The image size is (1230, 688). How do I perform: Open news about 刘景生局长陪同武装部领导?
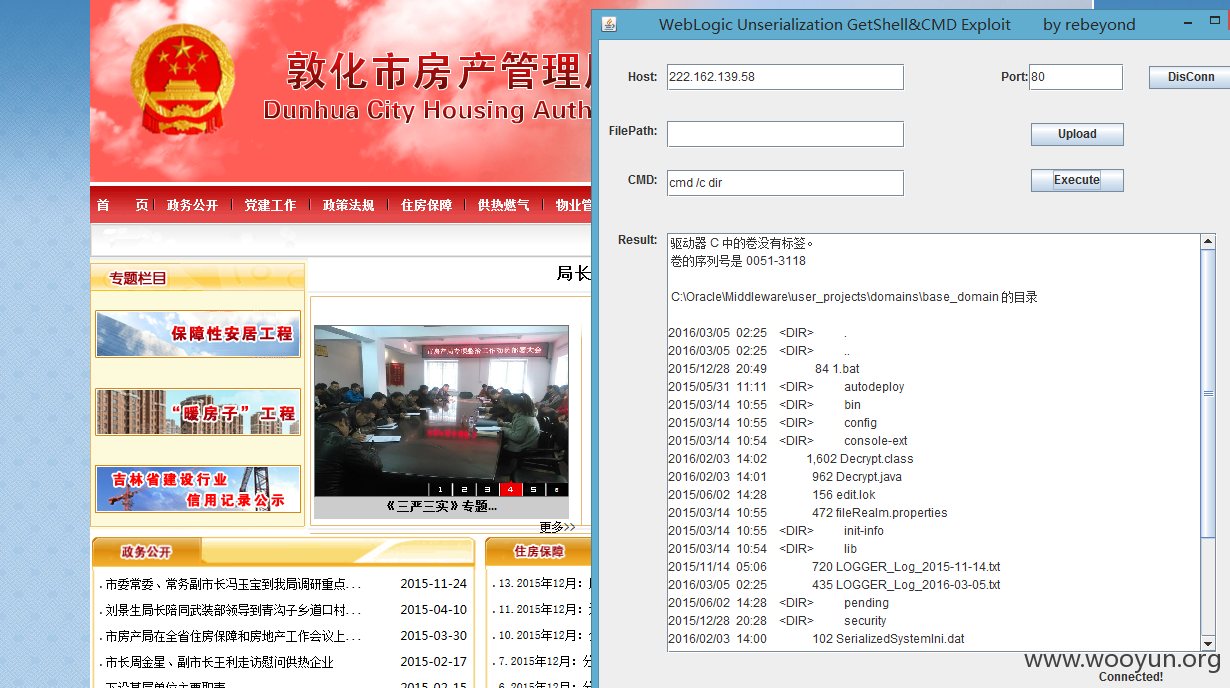(233, 610)
